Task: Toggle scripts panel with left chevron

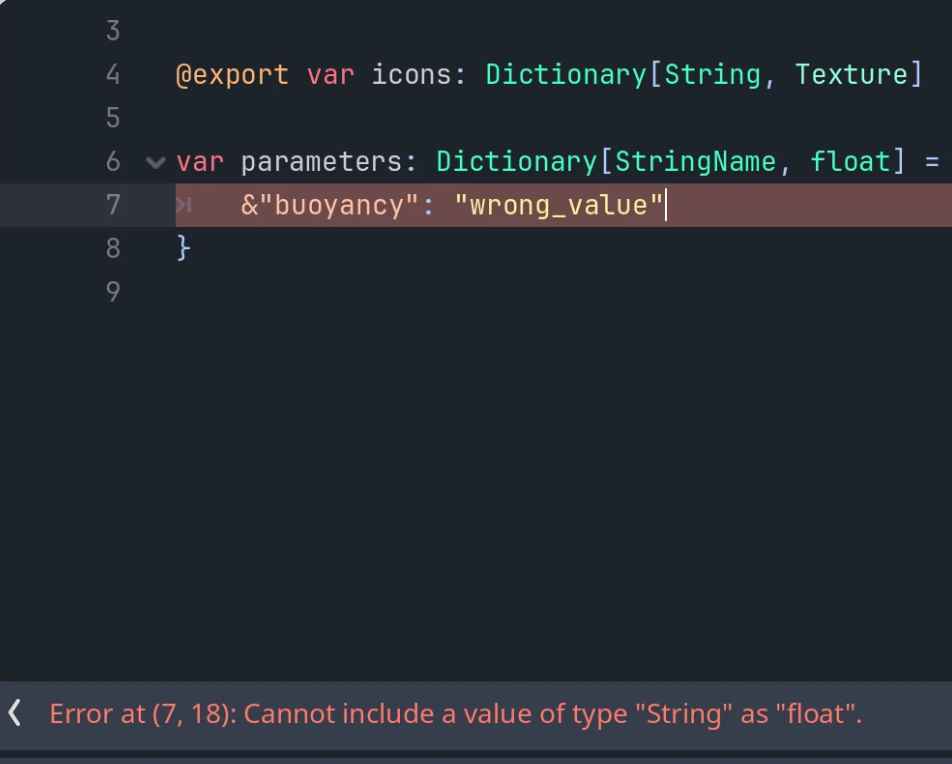Action: click(x=15, y=712)
